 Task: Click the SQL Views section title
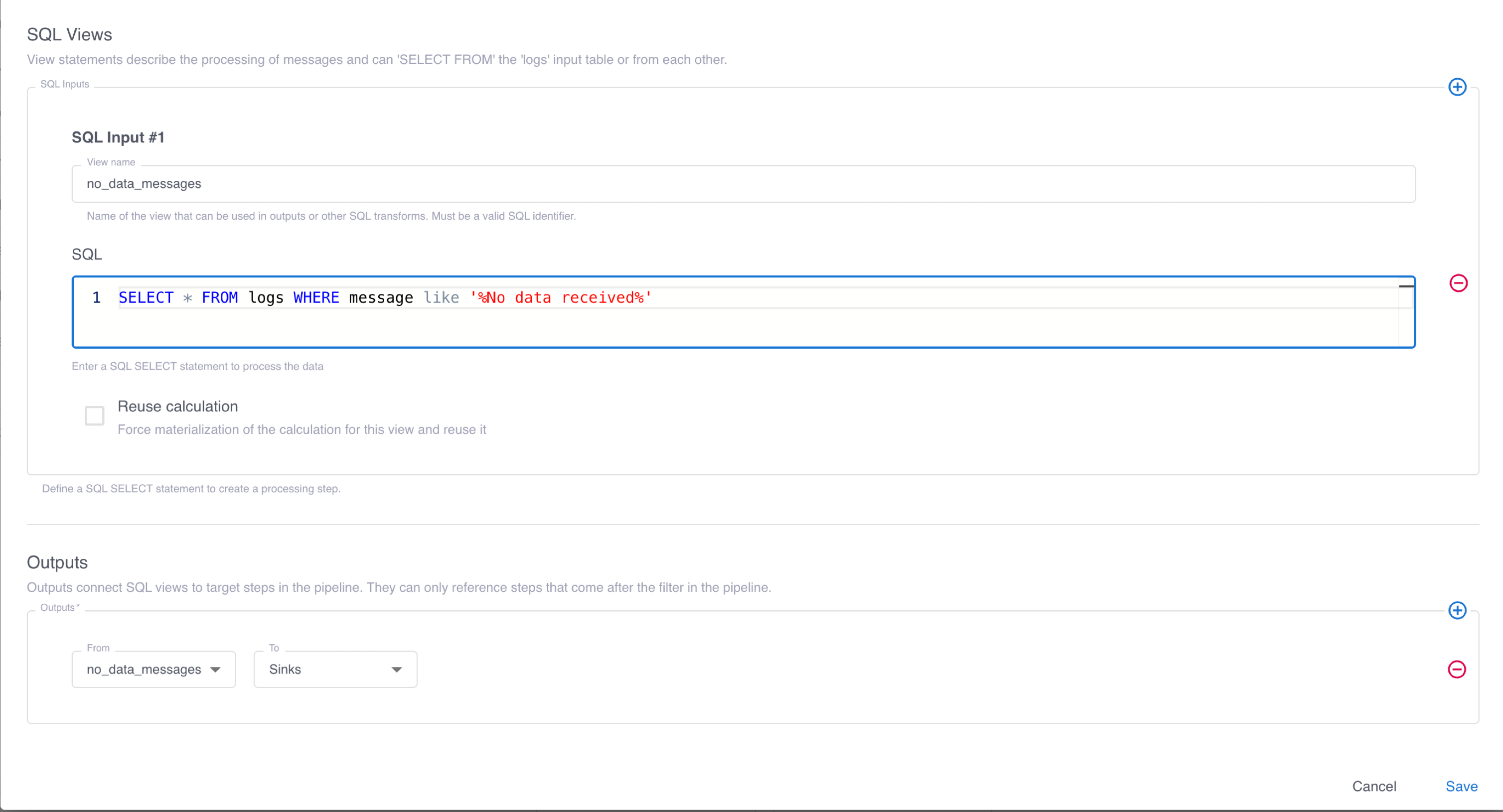(x=69, y=34)
